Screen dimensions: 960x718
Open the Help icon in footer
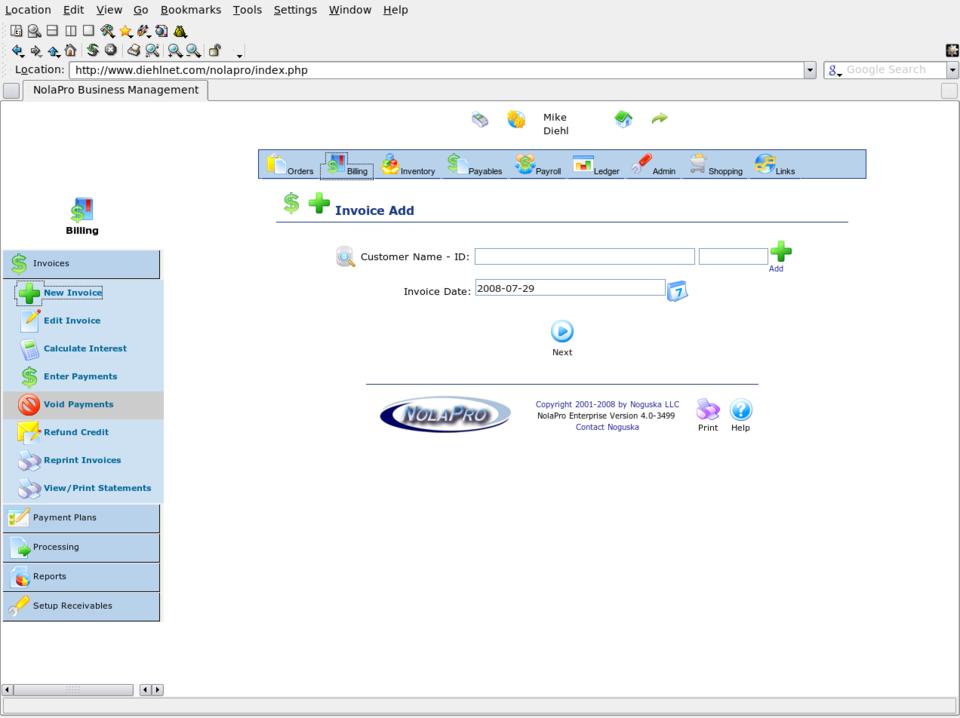coord(740,410)
